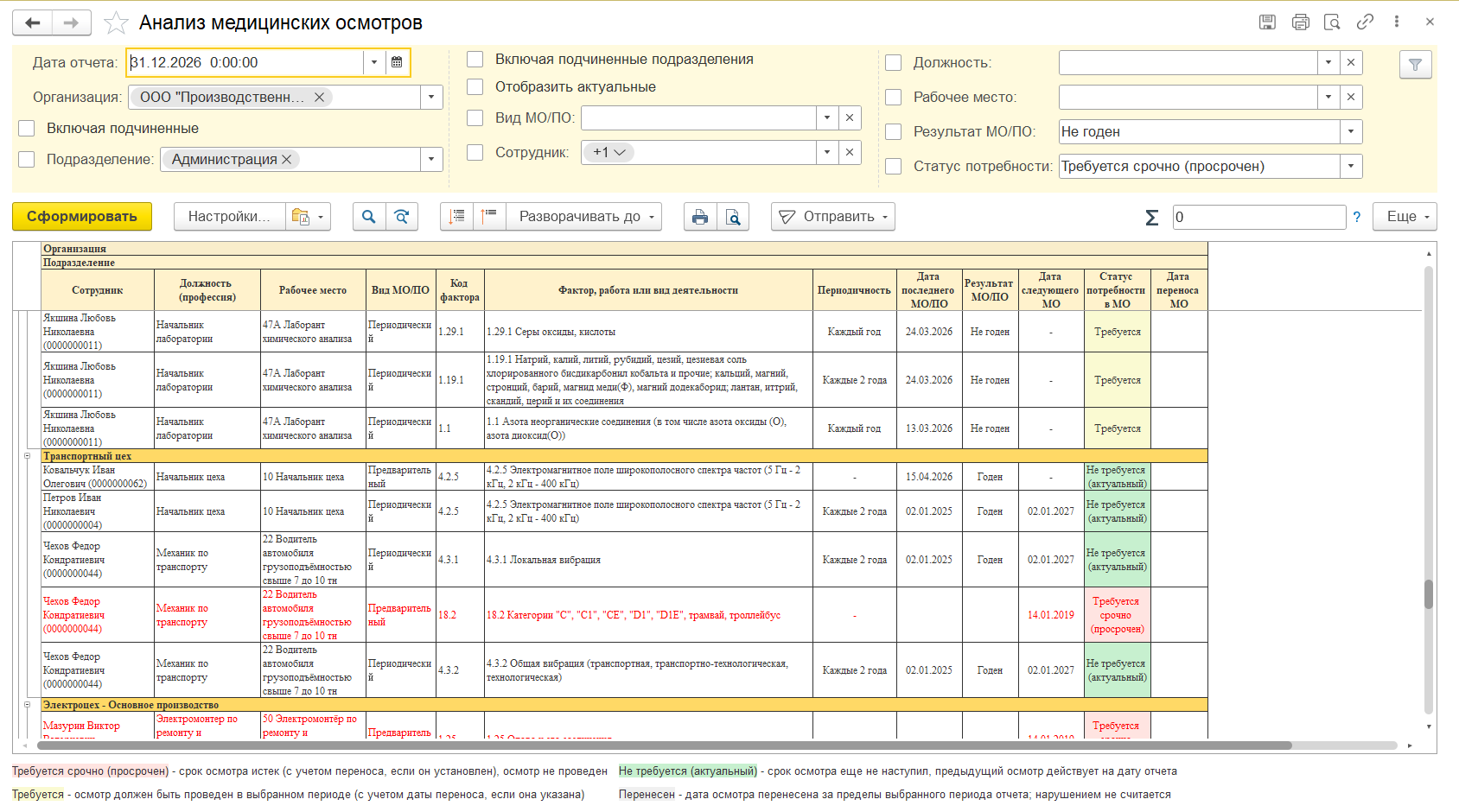1459x812 pixels.
Task: Open the Еще menu
Action: (1406, 217)
